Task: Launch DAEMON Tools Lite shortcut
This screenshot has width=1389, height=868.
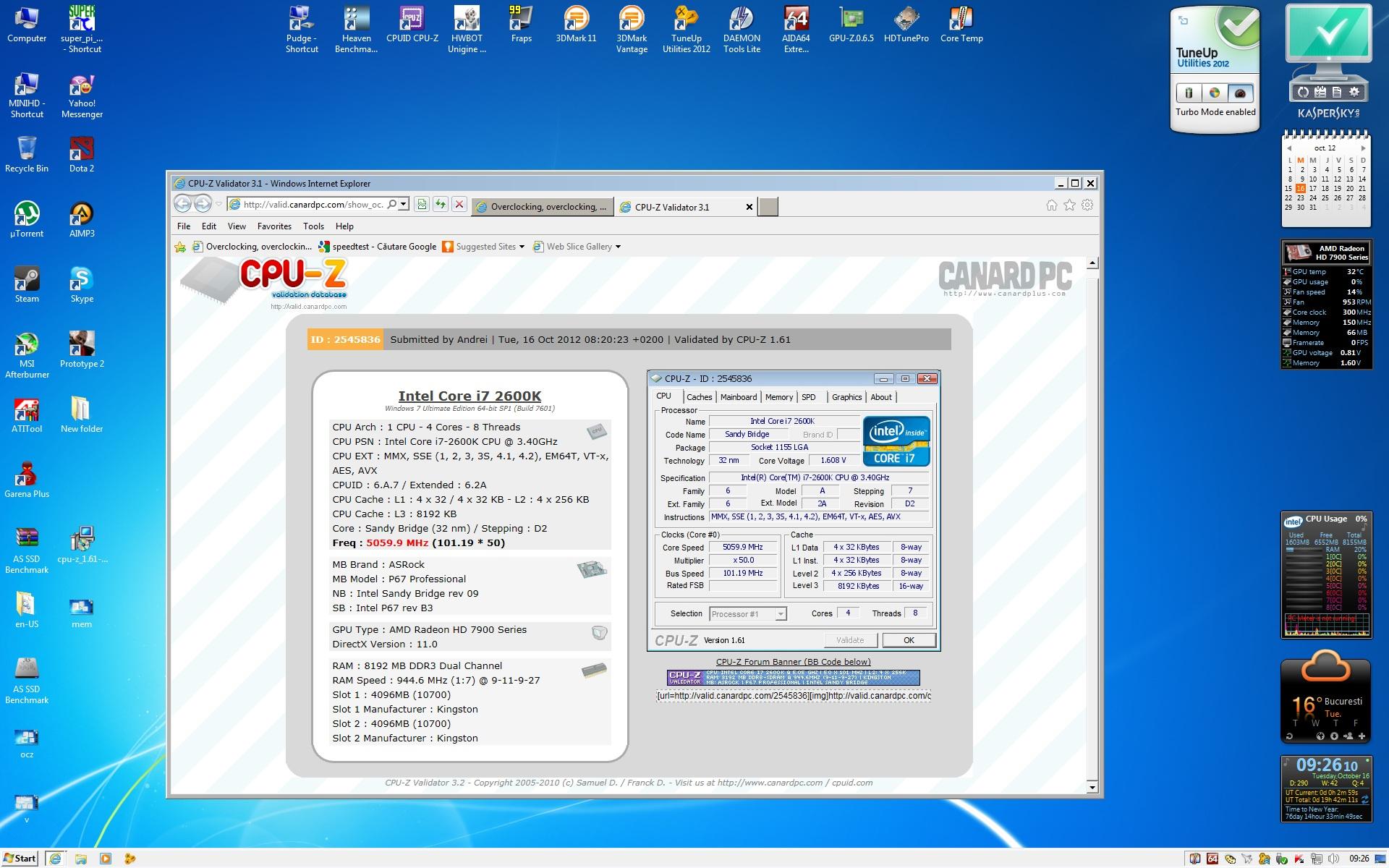Action: click(x=742, y=30)
